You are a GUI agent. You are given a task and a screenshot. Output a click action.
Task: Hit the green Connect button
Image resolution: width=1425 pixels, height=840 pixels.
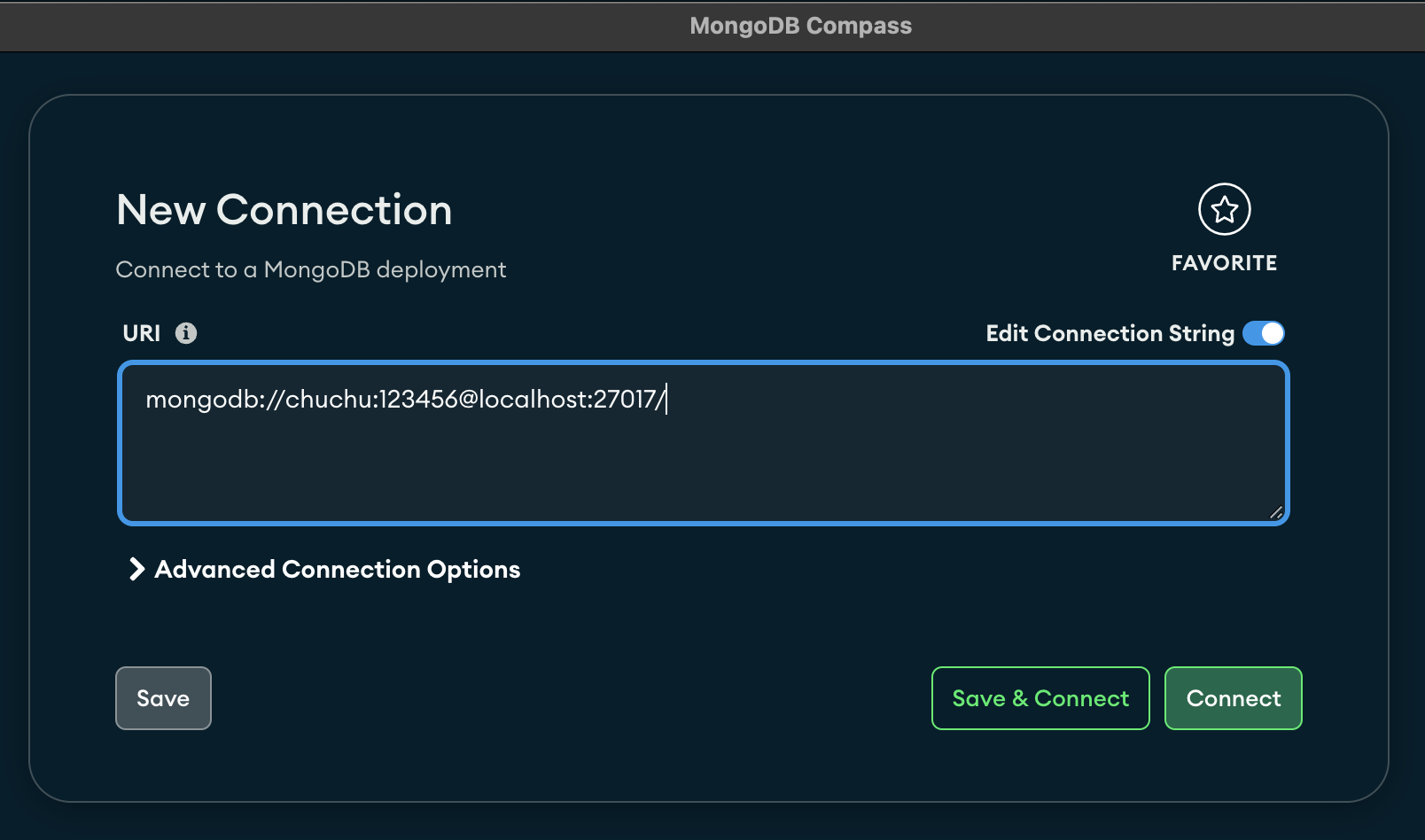tap(1233, 698)
